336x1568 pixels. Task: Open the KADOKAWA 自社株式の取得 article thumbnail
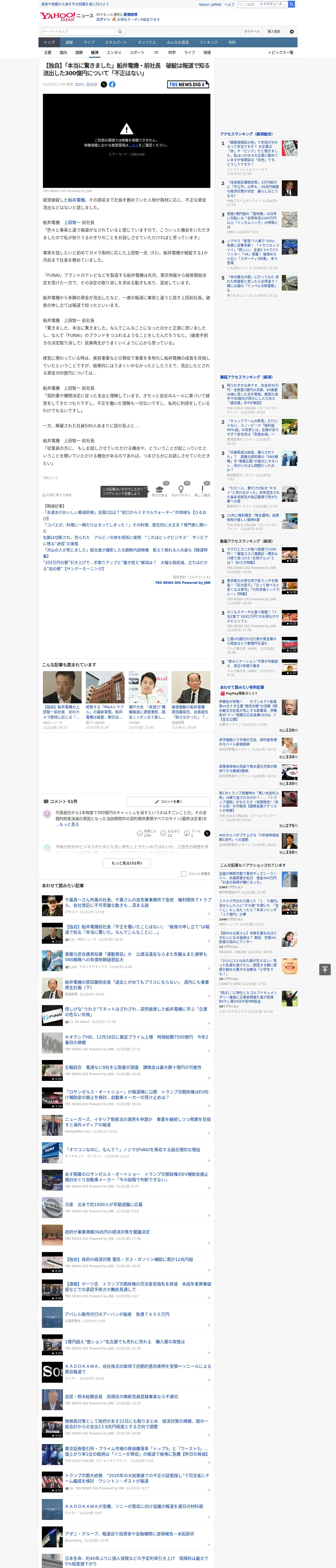tap(52, 1373)
